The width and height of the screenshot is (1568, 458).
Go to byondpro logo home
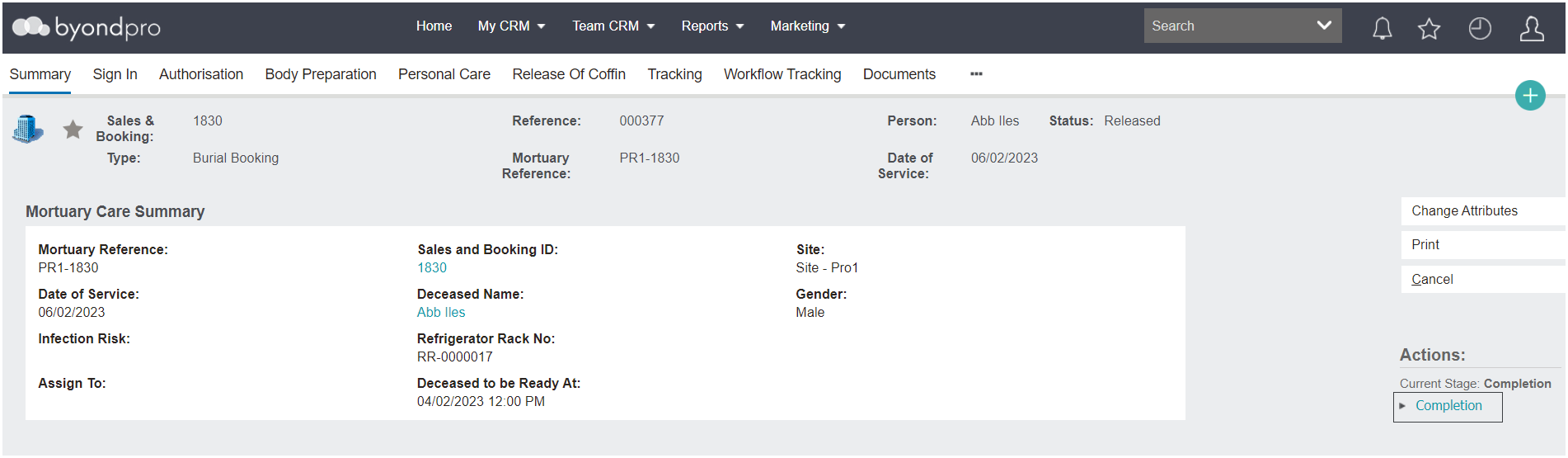(87, 28)
